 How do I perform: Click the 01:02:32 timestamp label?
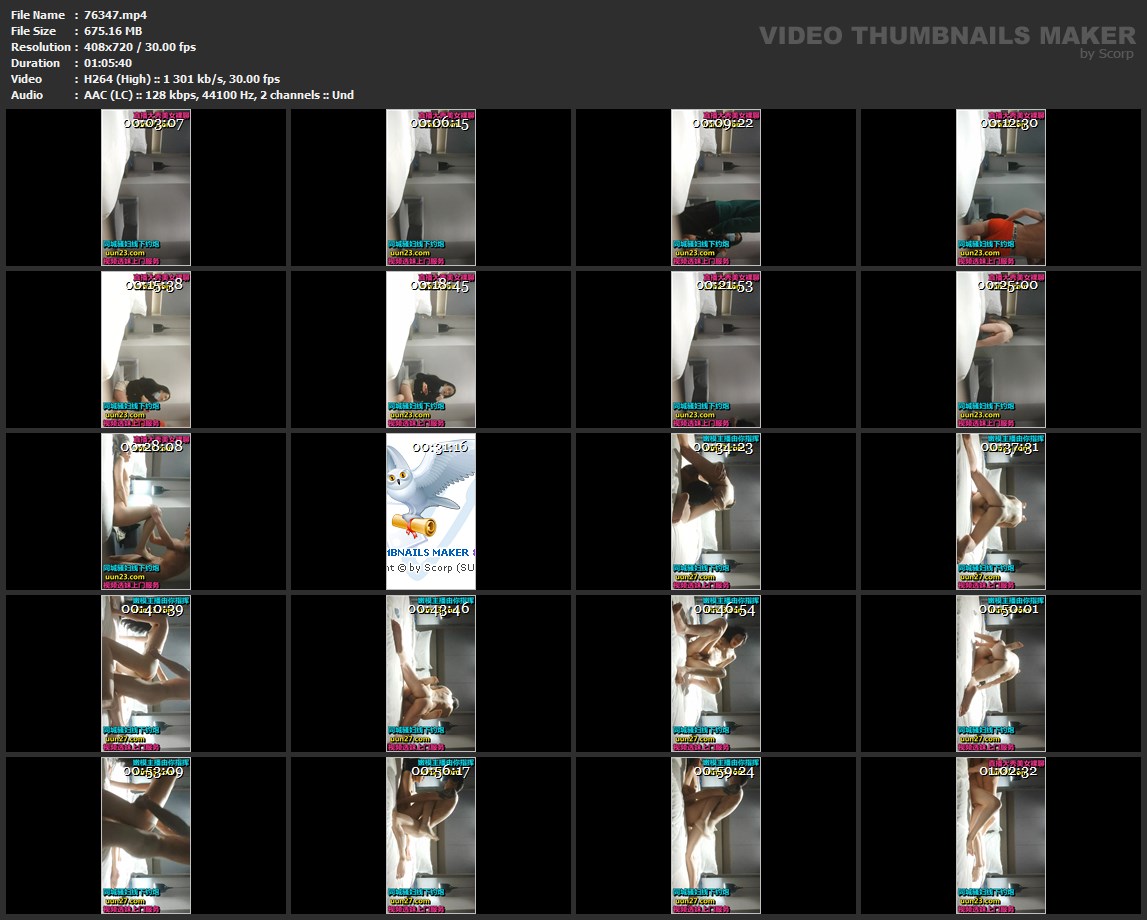click(1009, 771)
